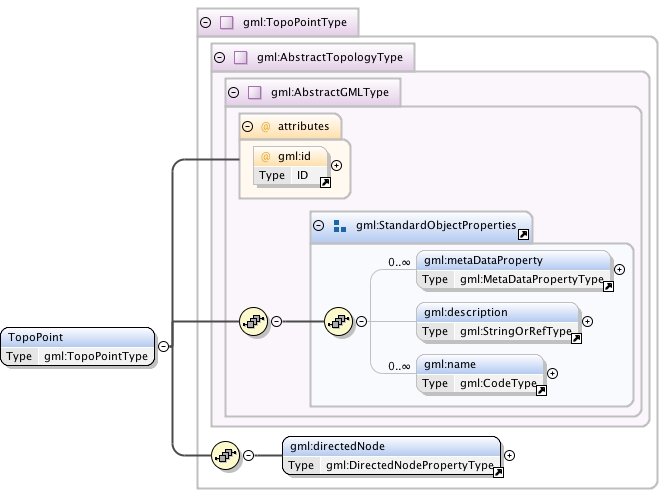Image resolution: width=659 pixels, height=490 pixels.
Task: Click the 0..∞ cardinality beside gml:name
Action: click(399, 366)
